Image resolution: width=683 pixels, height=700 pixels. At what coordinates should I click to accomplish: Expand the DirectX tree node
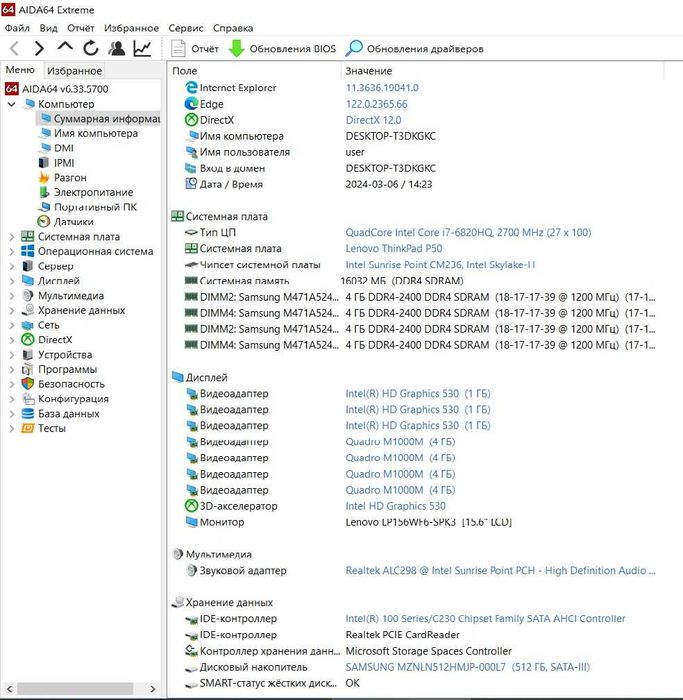coord(12,340)
